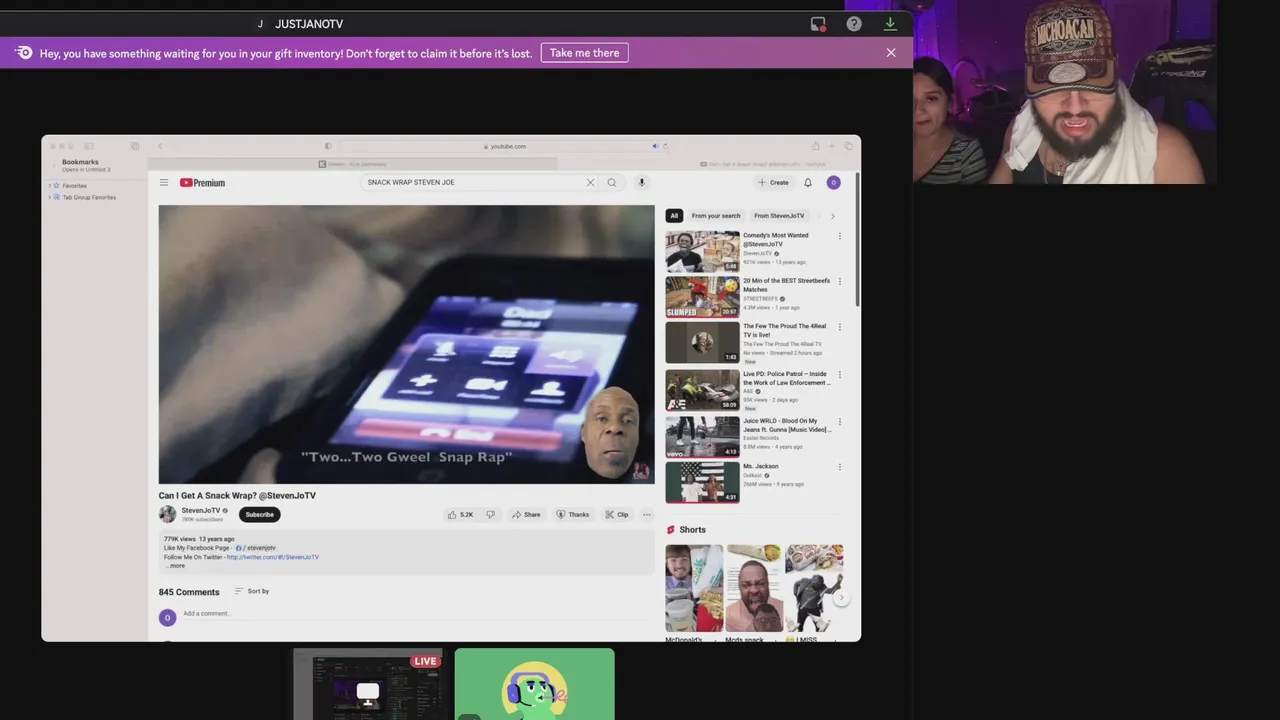Open the McDonald's short thumbnail
The image size is (1280, 720).
694,588
